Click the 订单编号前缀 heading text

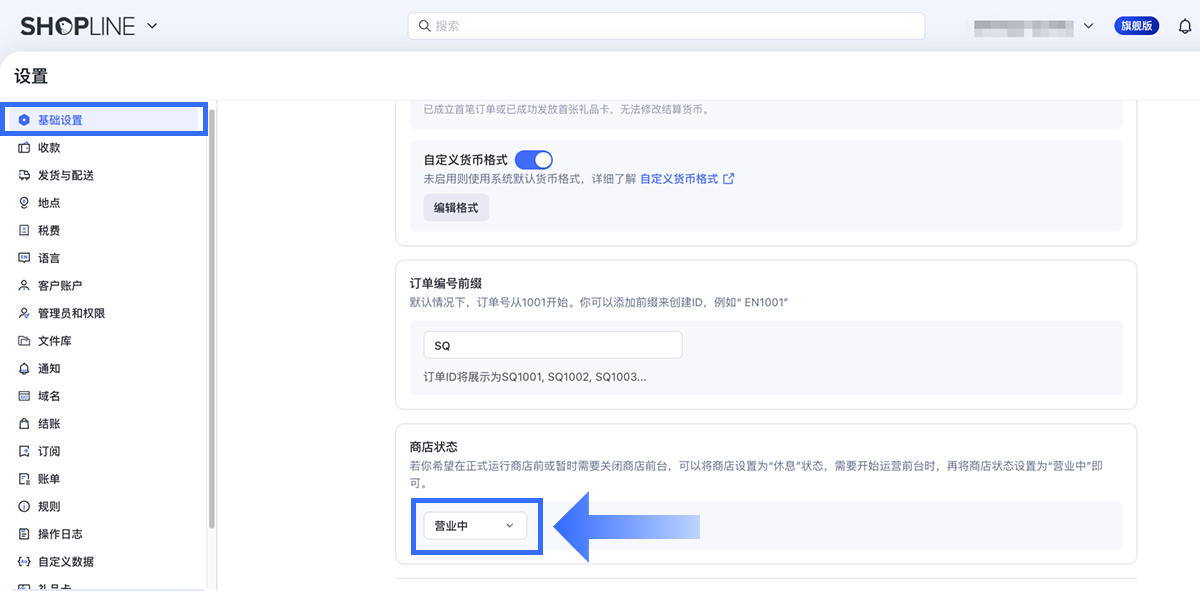point(447,284)
